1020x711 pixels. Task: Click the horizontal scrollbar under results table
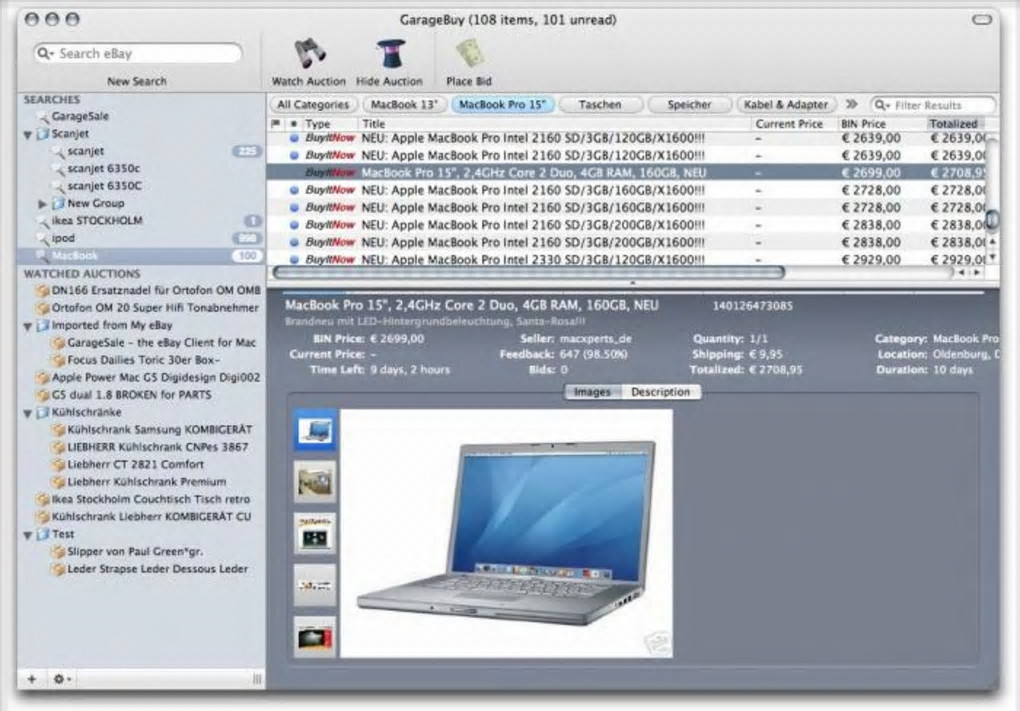(x=528, y=273)
